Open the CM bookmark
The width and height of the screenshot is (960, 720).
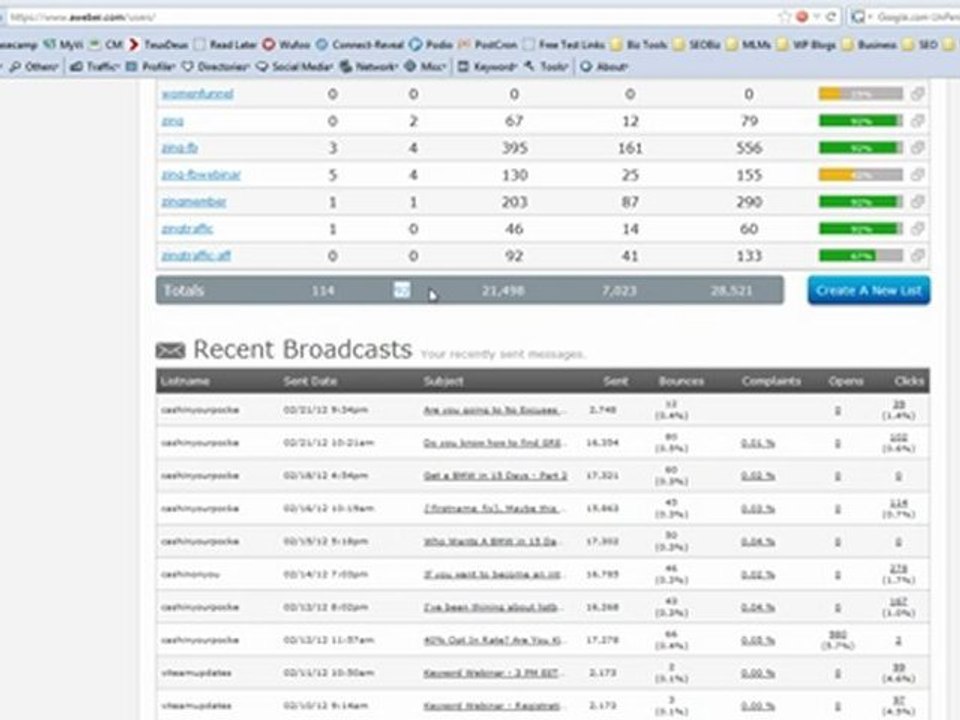pyautogui.click(x=107, y=44)
